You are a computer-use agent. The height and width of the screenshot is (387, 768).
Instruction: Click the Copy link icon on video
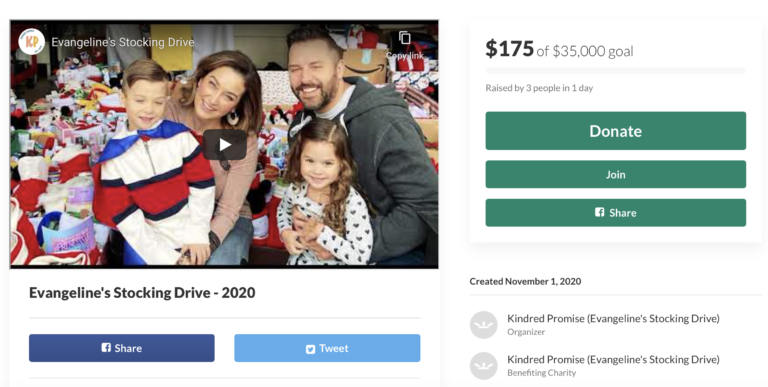click(x=405, y=38)
